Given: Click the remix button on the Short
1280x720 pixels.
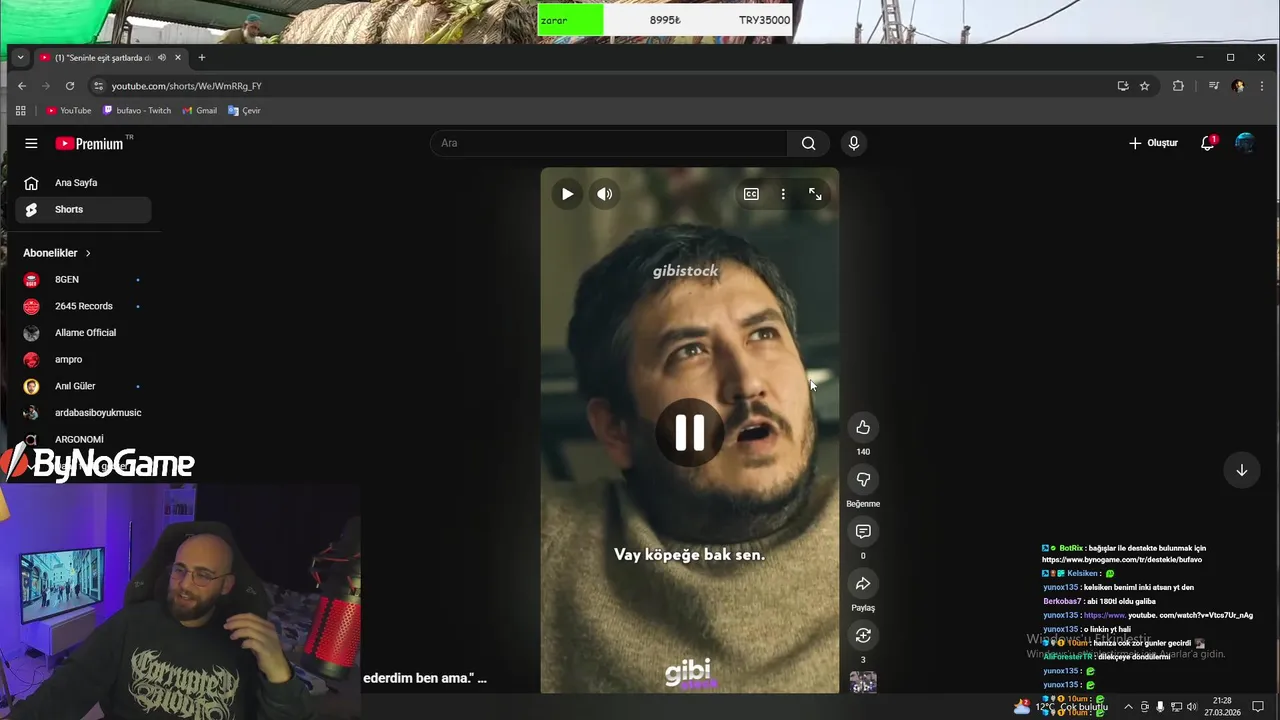Looking at the screenshot, I should pyautogui.click(x=863, y=635).
